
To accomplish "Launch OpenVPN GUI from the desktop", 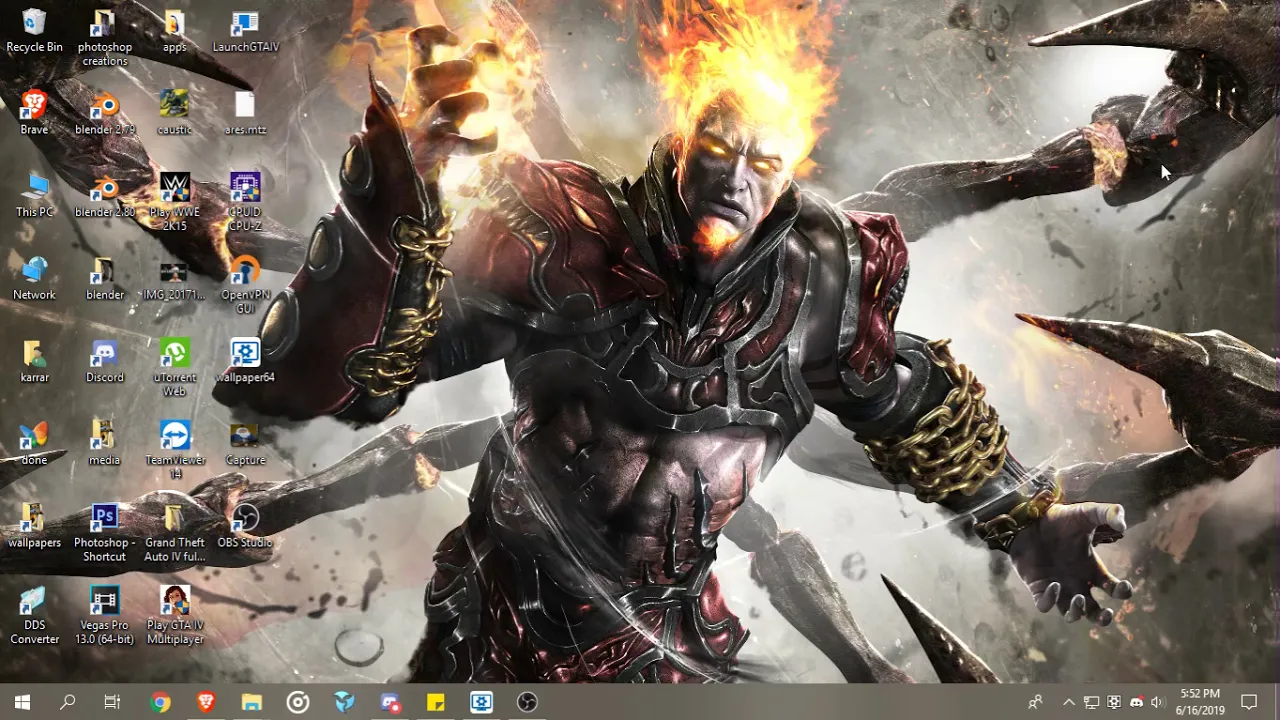I will point(245,285).
